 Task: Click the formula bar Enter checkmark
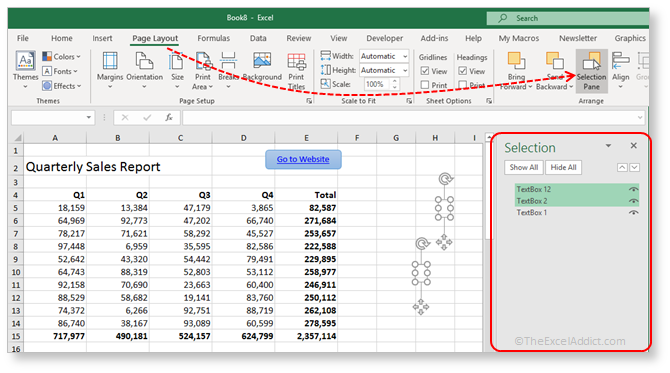point(147,117)
